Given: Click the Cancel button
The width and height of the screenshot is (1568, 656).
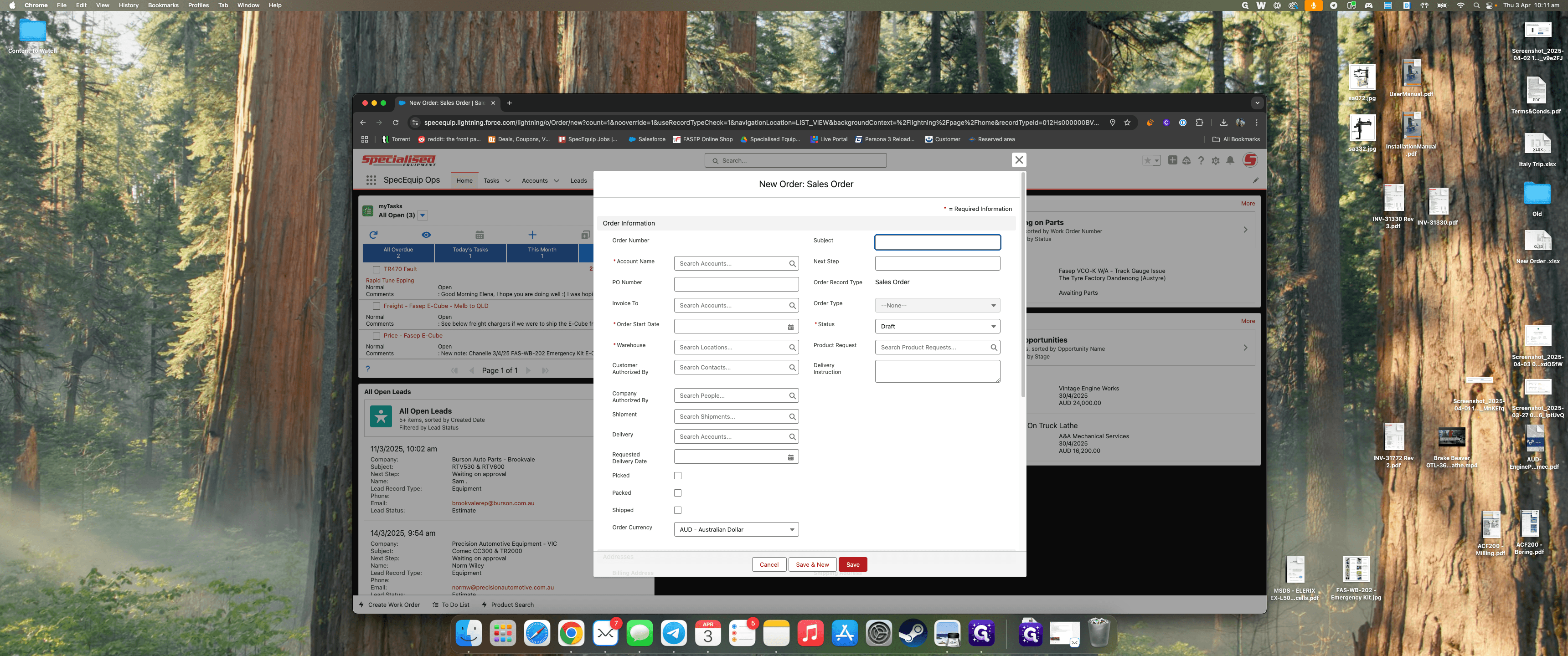Looking at the screenshot, I should pyautogui.click(x=769, y=565).
